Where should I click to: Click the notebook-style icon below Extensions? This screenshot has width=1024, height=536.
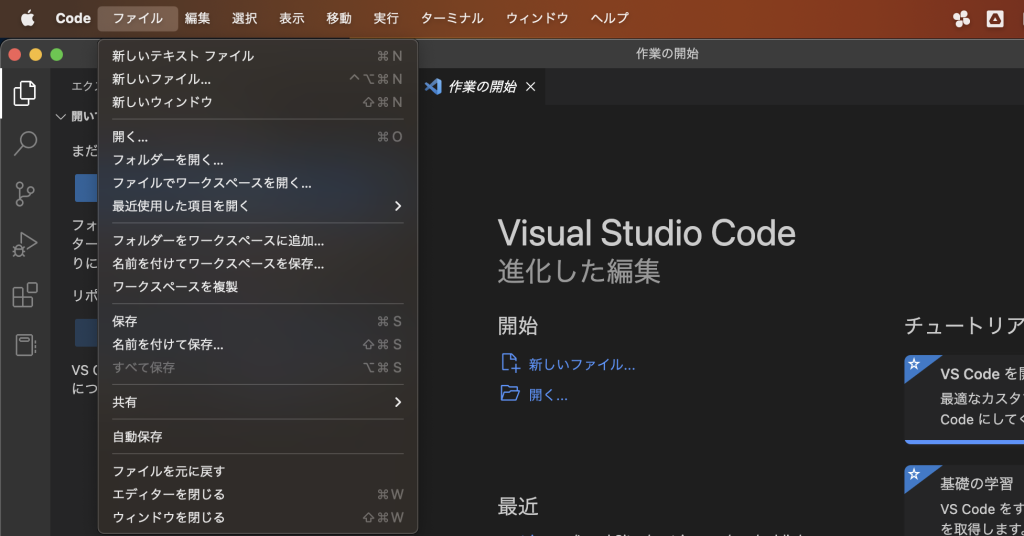coord(25,345)
